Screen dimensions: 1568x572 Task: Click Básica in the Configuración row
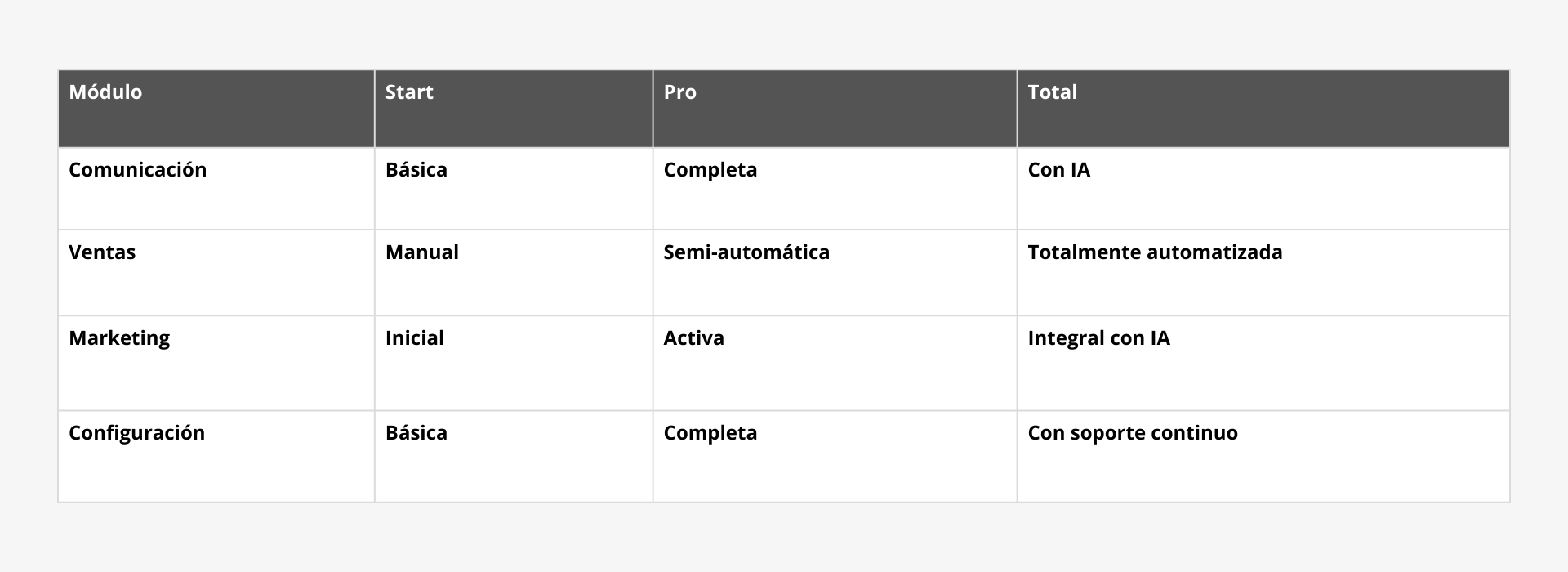(x=416, y=433)
